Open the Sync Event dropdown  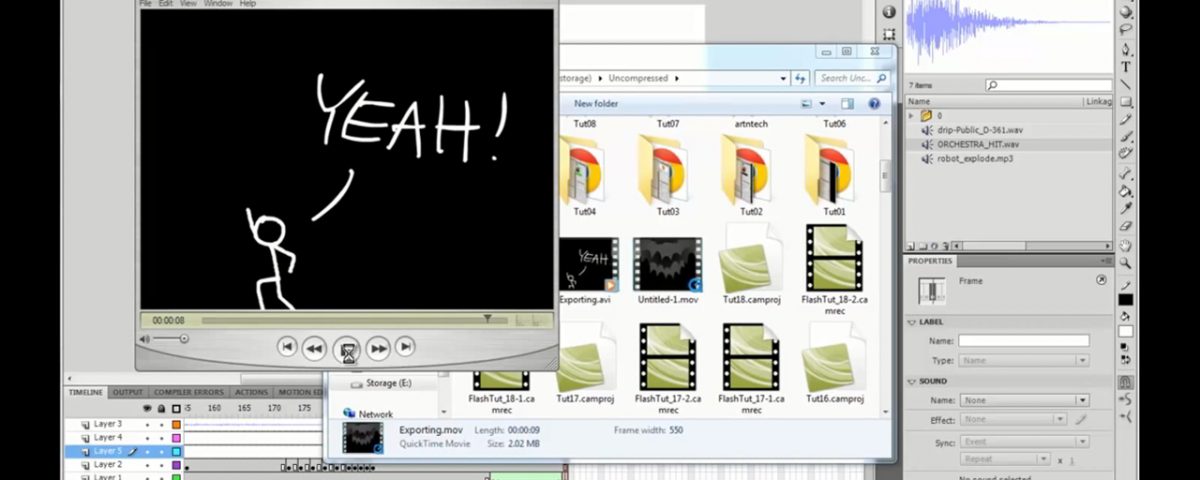pos(1024,440)
